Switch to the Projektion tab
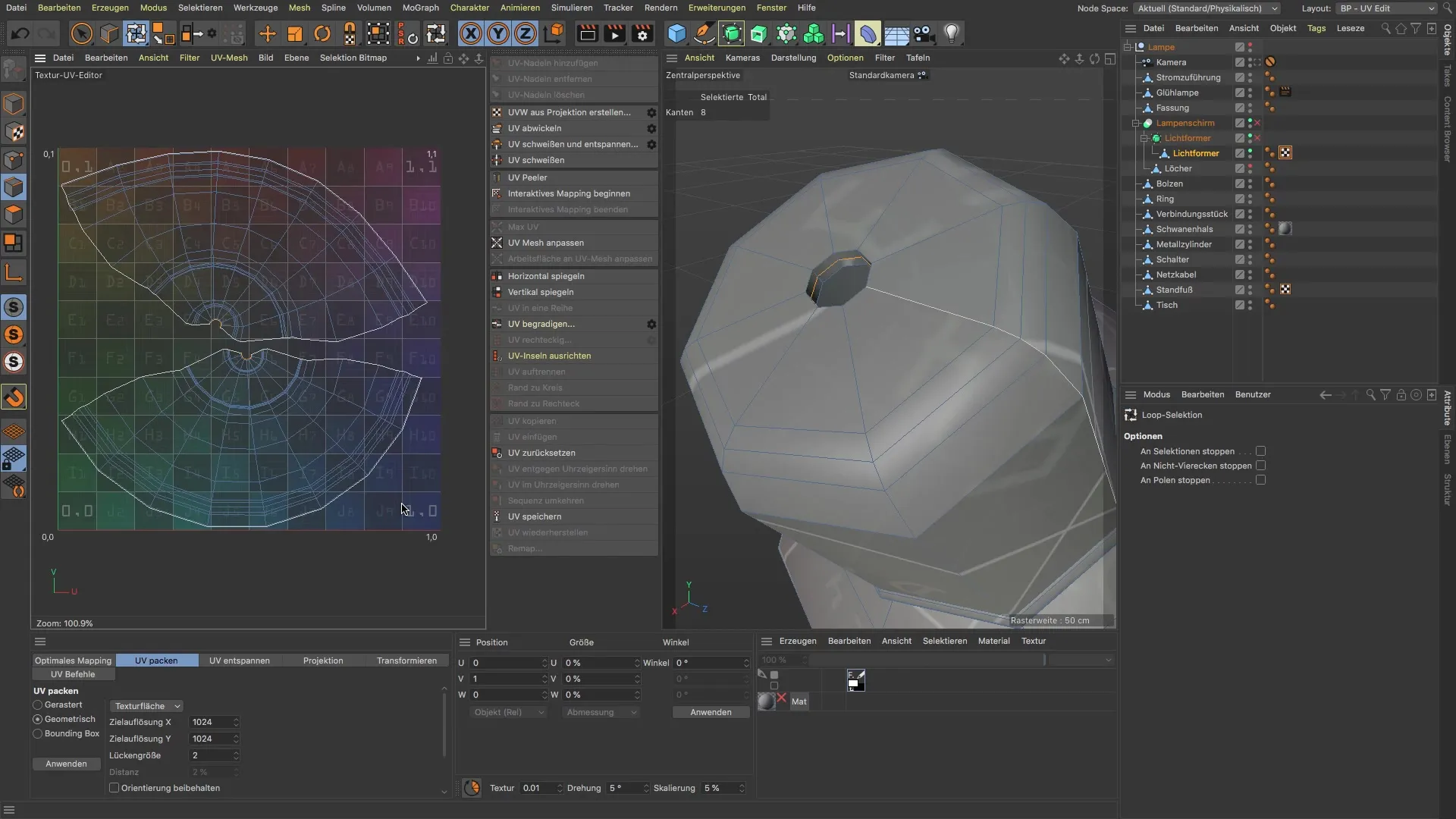1456x819 pixels. click(x=323, y=661)
